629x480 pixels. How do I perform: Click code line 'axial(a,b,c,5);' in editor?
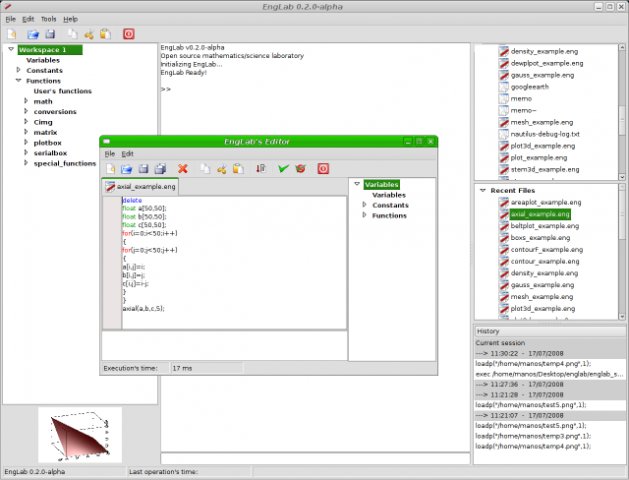point(144,309)
